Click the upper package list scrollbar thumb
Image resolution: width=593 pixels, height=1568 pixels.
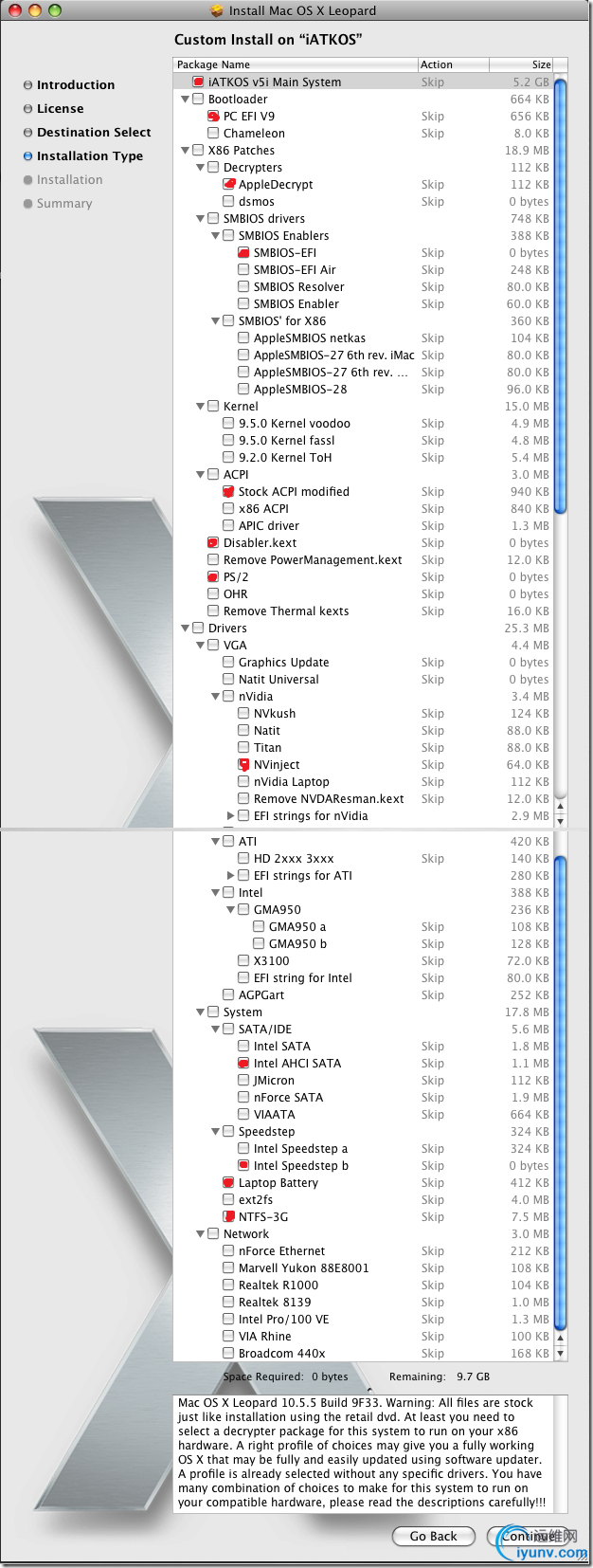pos(560,297)
